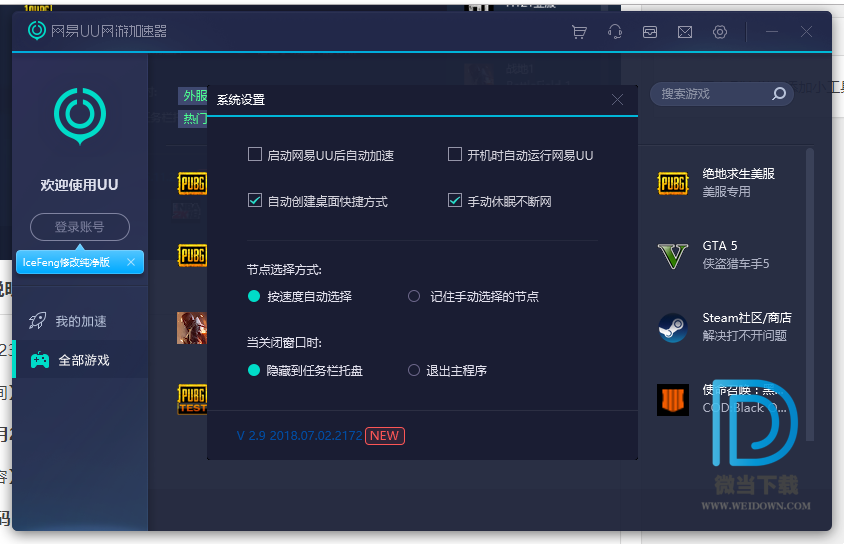This screenshot has height=544, width=844.
Task: Click the 欢迎使用UU greeting text
Action: tap(79, 185)
